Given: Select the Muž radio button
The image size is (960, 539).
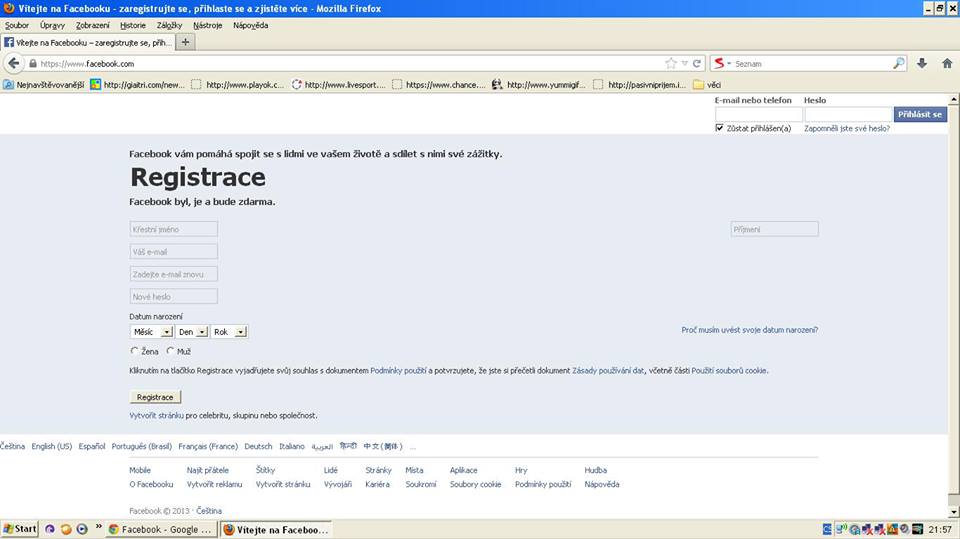Looking at the screenshot, I should (170, 351).
